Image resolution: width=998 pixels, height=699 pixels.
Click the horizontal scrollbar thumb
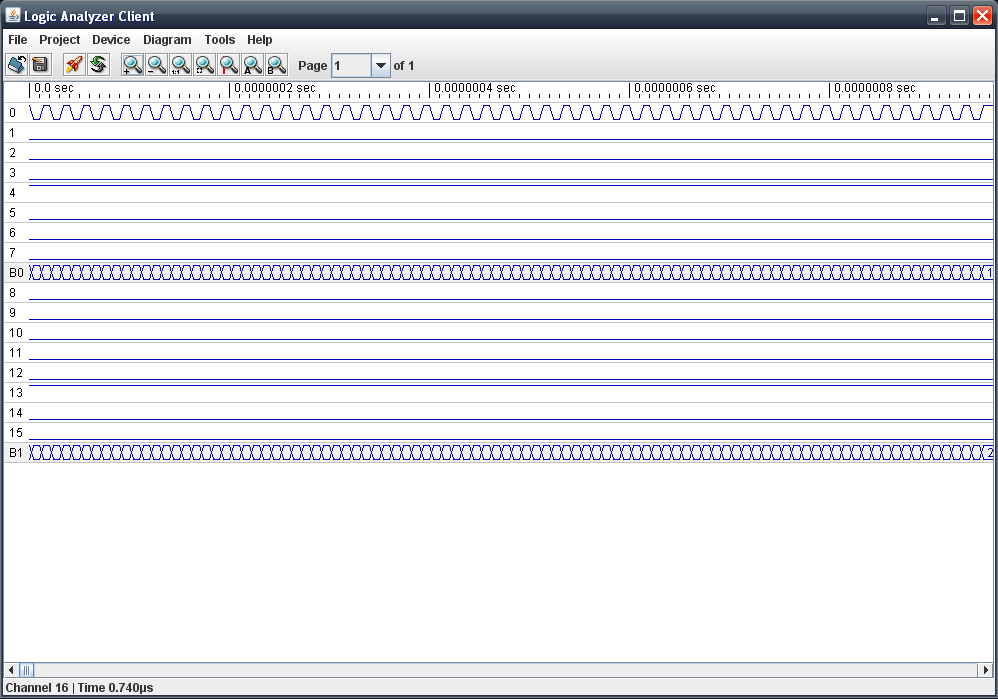point(26,670)
